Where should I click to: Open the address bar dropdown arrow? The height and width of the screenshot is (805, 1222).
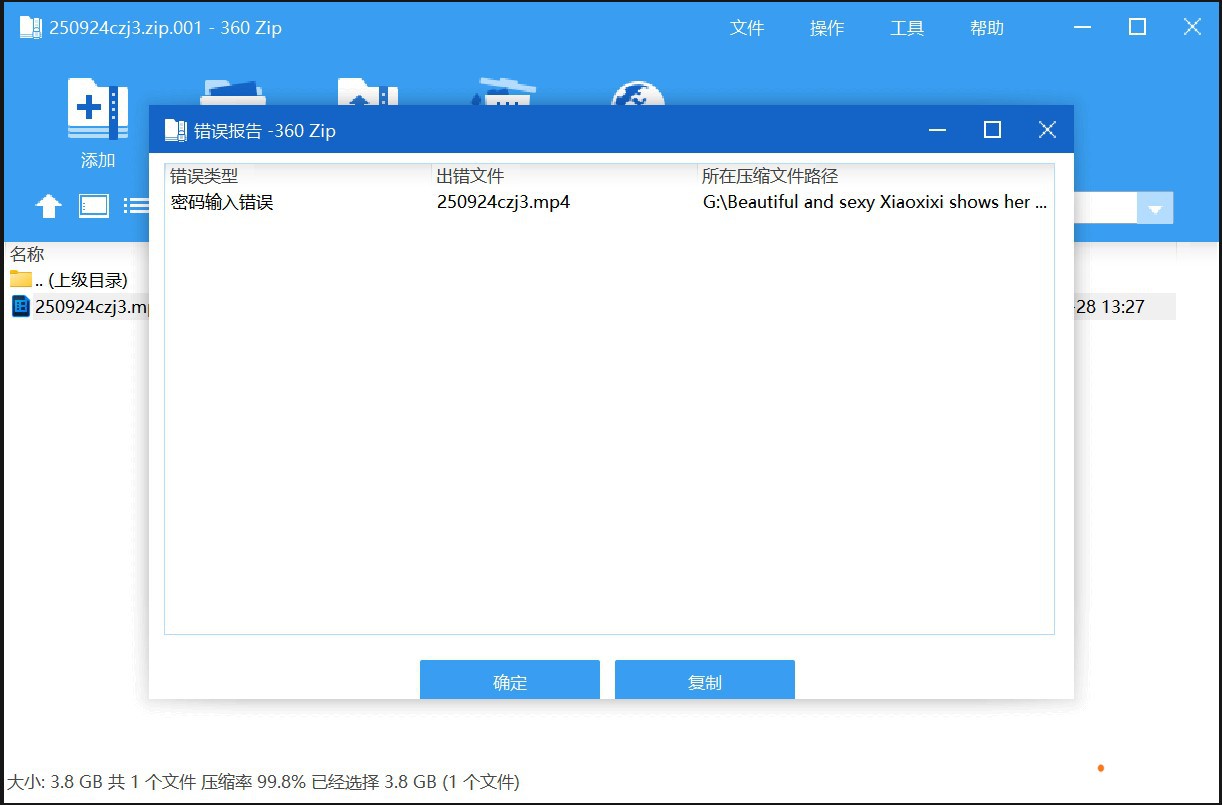[x=1155, y=208]
